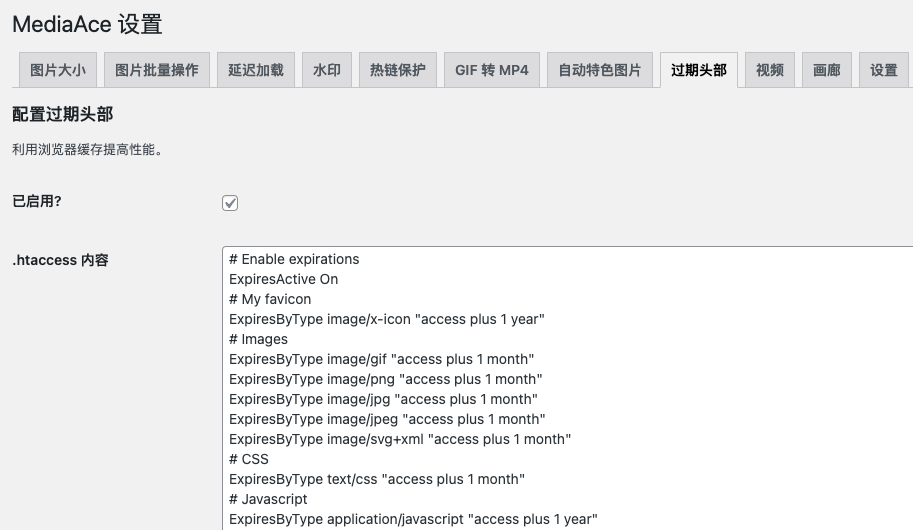
Task: Click the "# Images" comment line
Action: [x=259, y=339]
